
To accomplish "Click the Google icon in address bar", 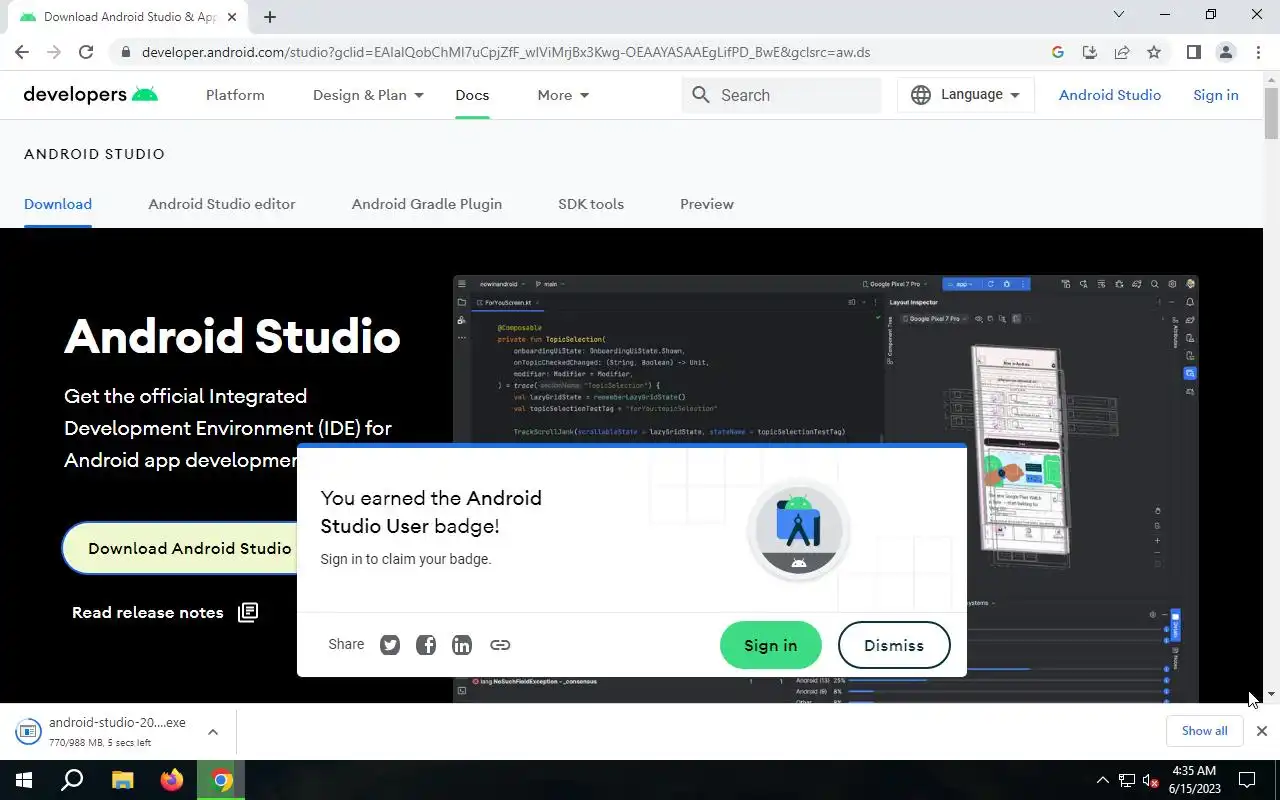I will (1058, 52).
